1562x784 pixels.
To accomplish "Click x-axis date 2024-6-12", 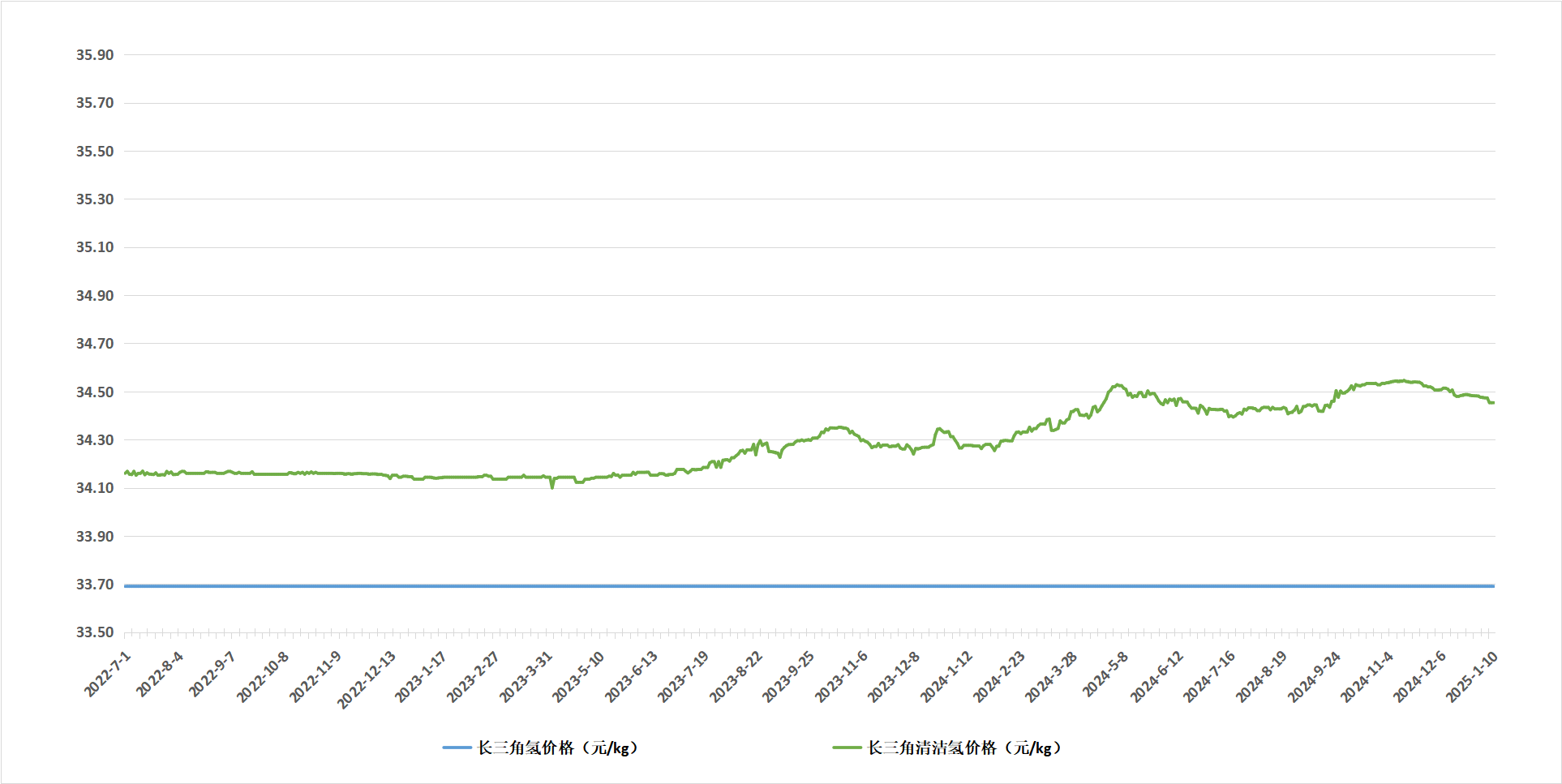I will pyautogui.click(x=1156, y=677).
